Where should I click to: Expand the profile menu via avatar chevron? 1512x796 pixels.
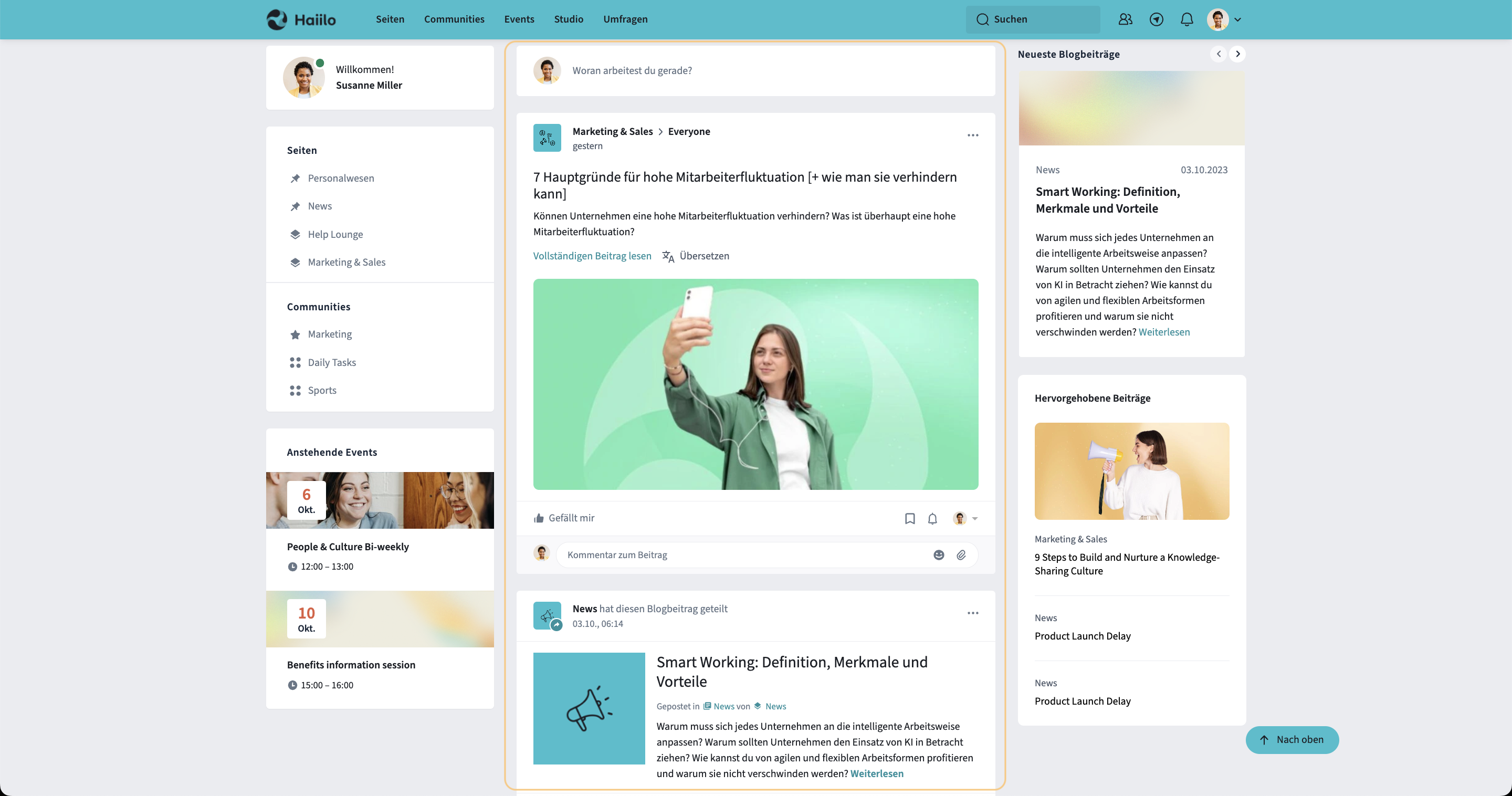(1238, 19)
